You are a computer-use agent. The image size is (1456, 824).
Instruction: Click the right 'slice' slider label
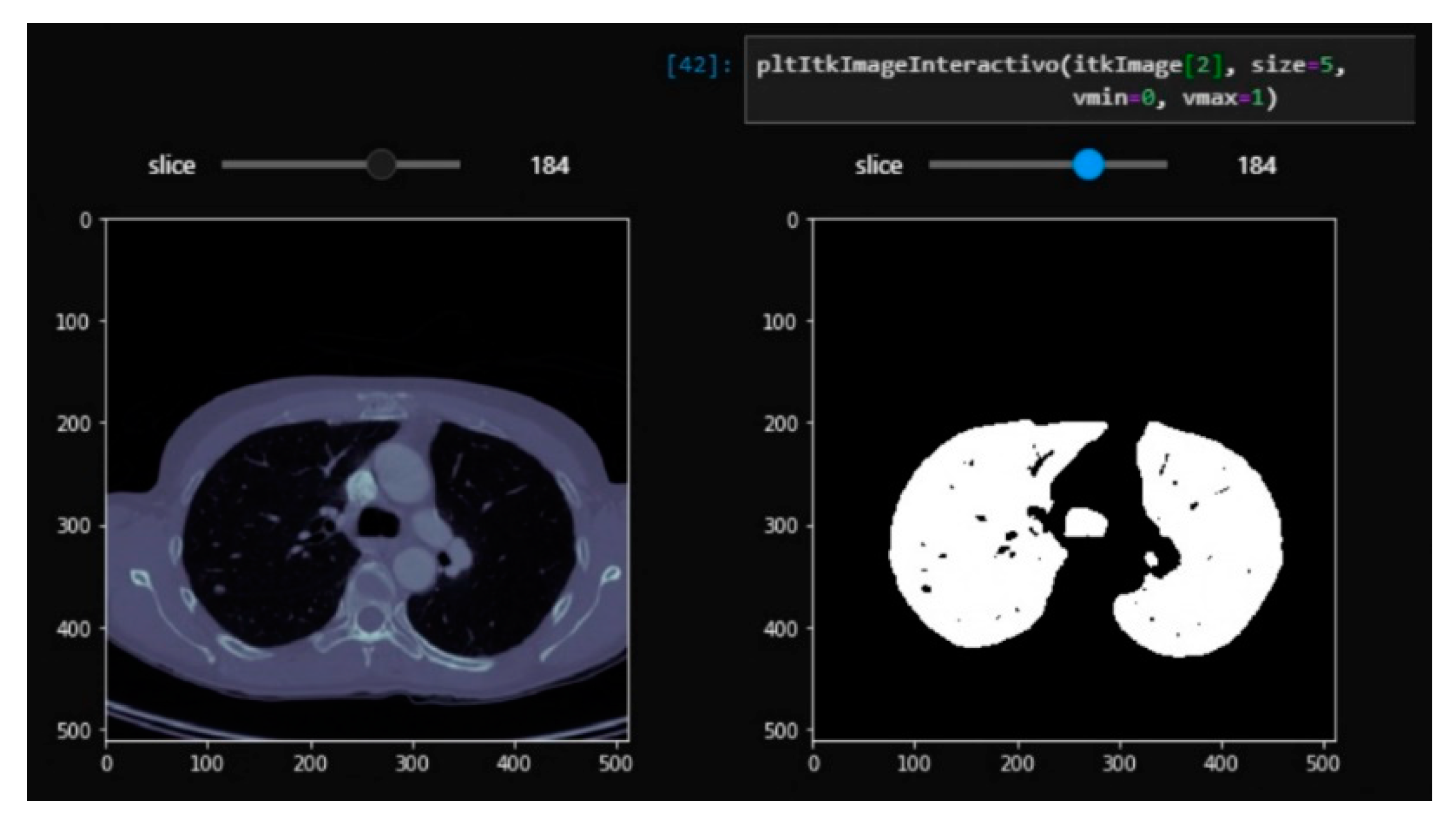click(x=878, y=166)
